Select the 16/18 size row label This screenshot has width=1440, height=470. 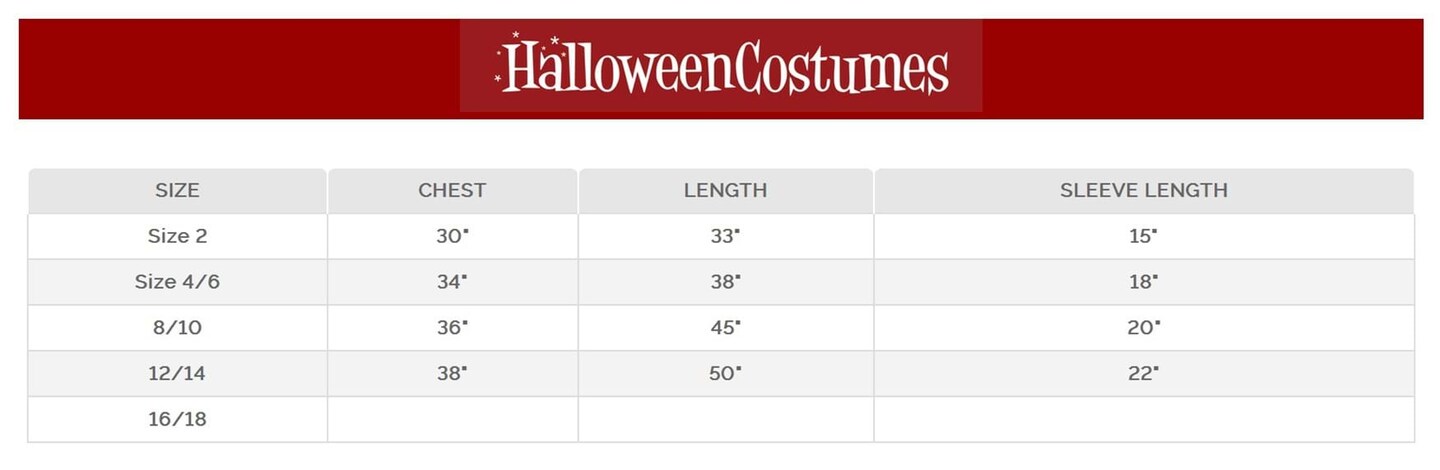[x=177, y=419]
